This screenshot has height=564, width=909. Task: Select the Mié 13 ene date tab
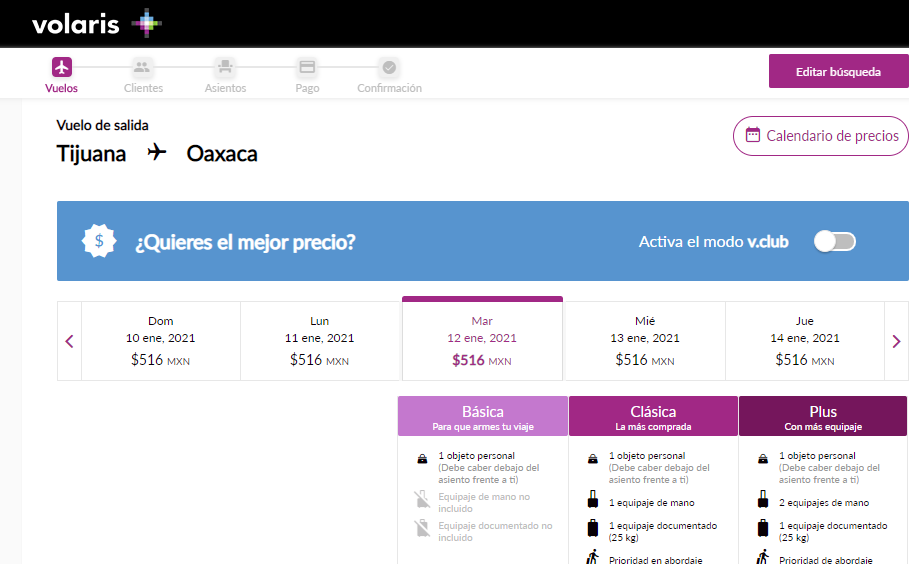click(x=644, y=341)
